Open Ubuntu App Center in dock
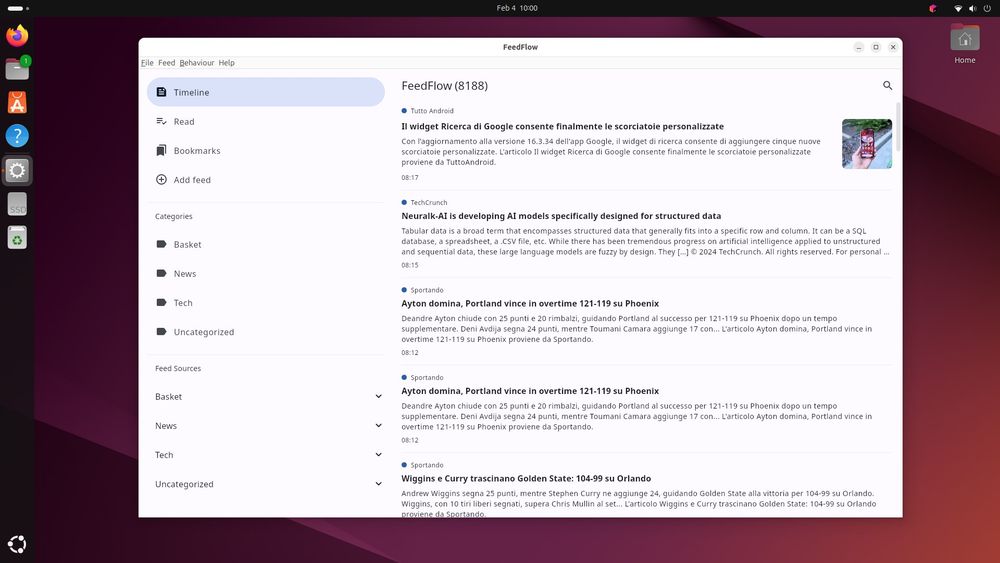 click(17, 102)
